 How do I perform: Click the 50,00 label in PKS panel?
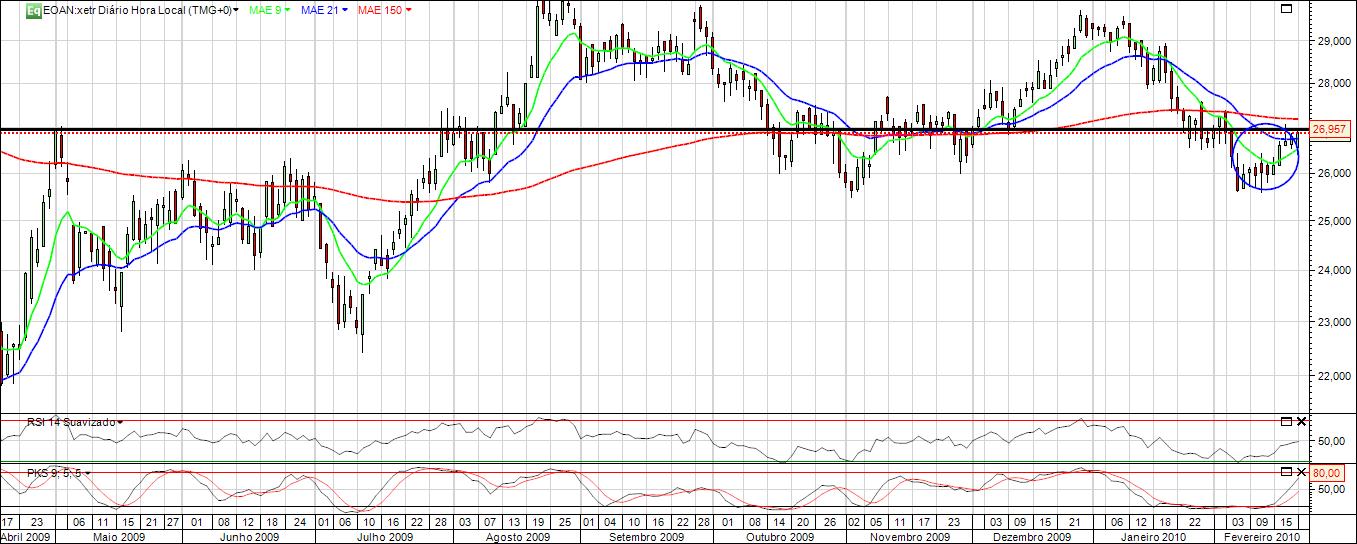click(x=1329, y=489)
